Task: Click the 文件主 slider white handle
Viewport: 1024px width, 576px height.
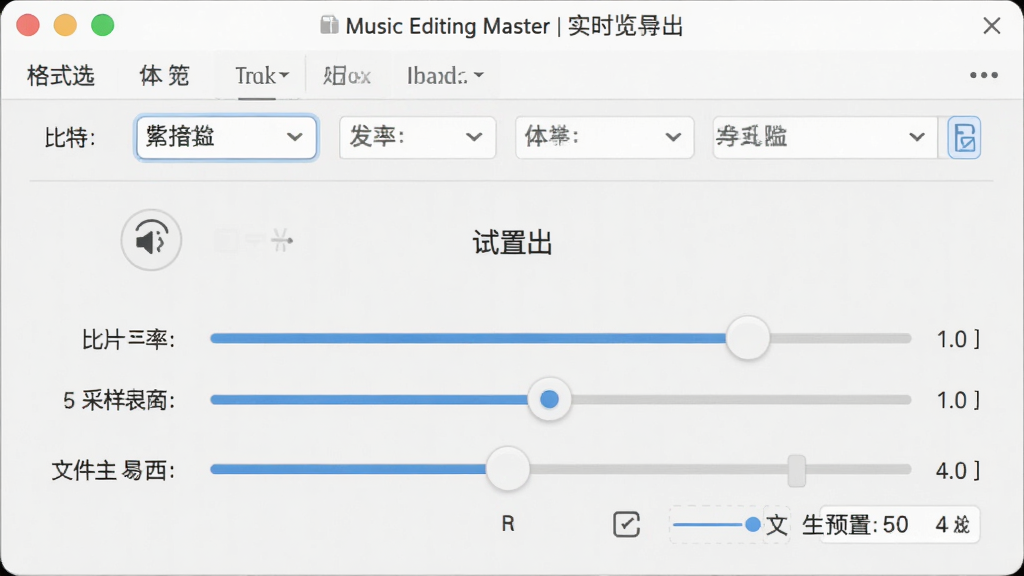Action: pos(507,469)
